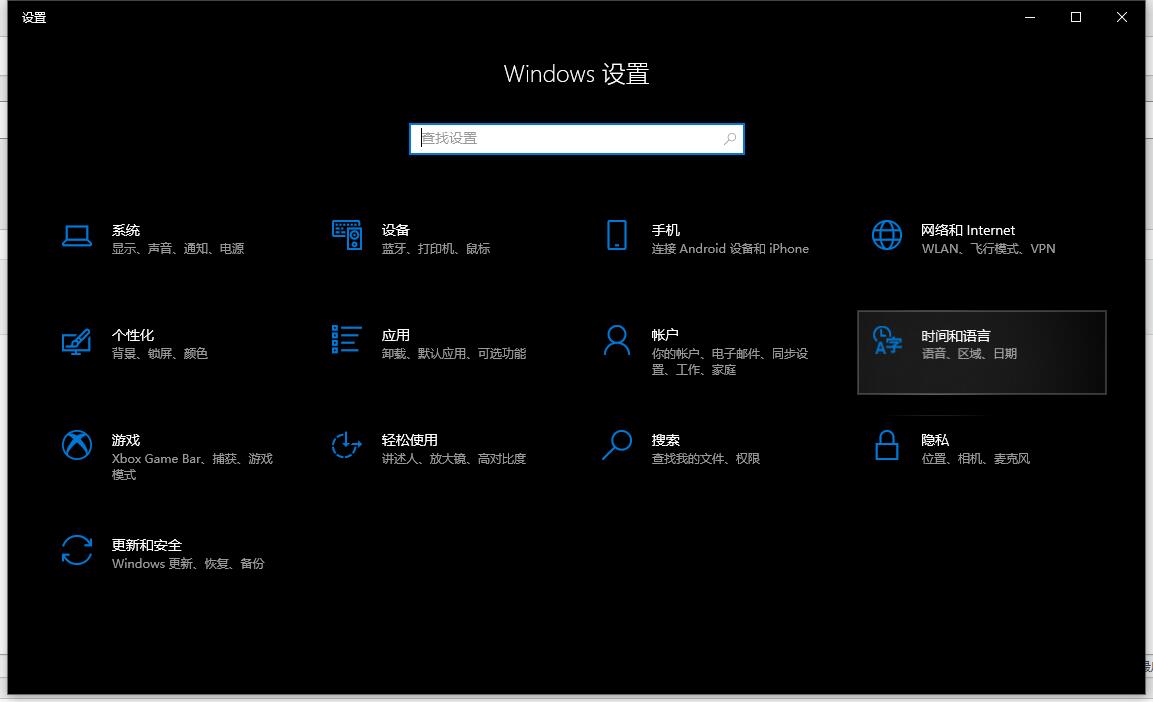Select the phone icon for 手机
1153x702 pixels.
(617, 236)
